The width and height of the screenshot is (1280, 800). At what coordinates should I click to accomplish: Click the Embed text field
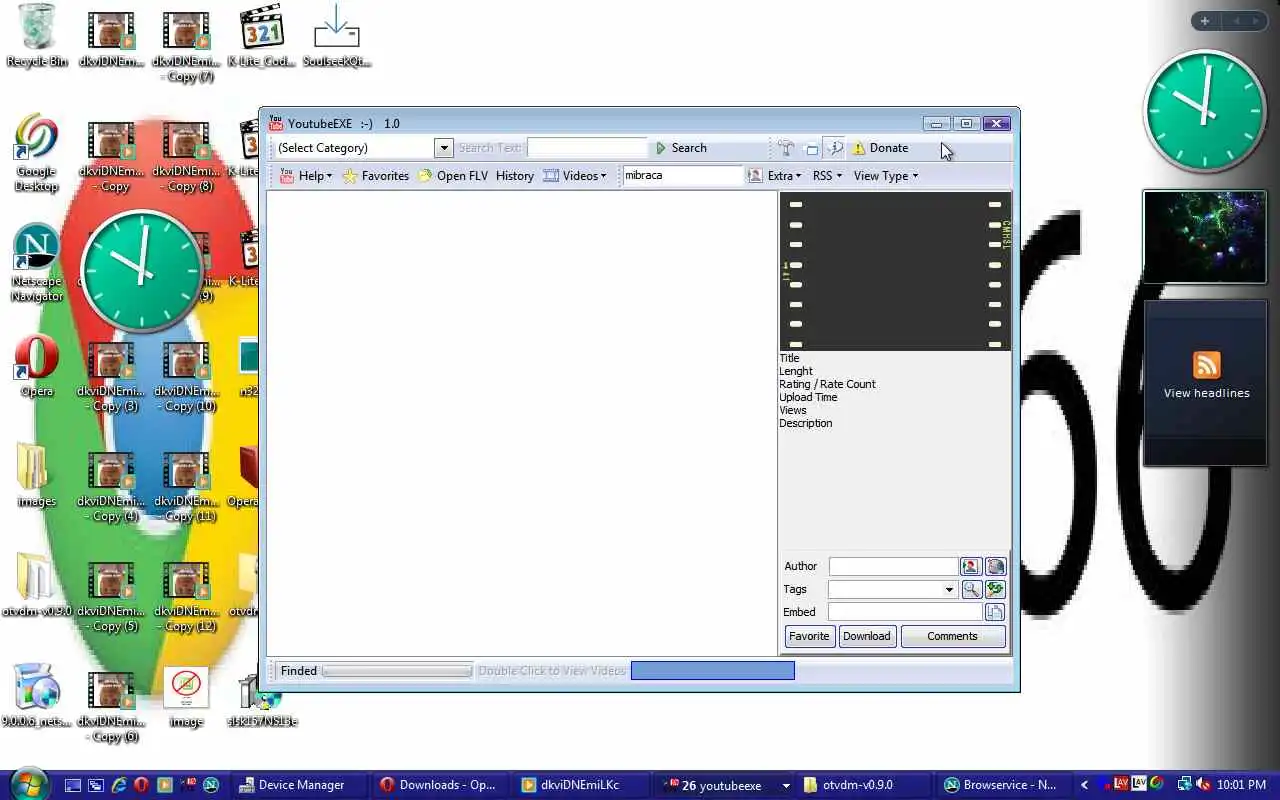point(905,612)
